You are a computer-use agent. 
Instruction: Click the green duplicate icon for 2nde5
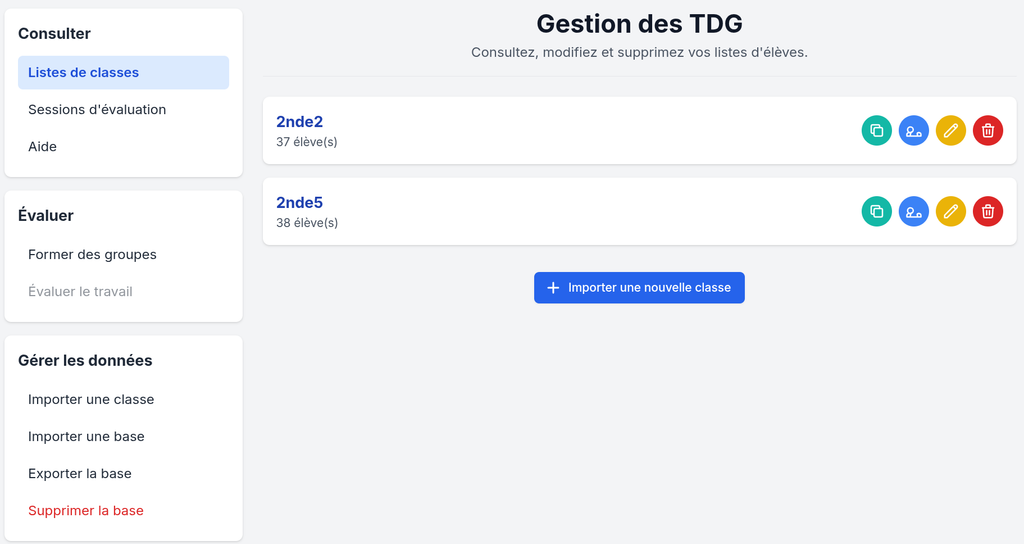[x=876, y=211]
